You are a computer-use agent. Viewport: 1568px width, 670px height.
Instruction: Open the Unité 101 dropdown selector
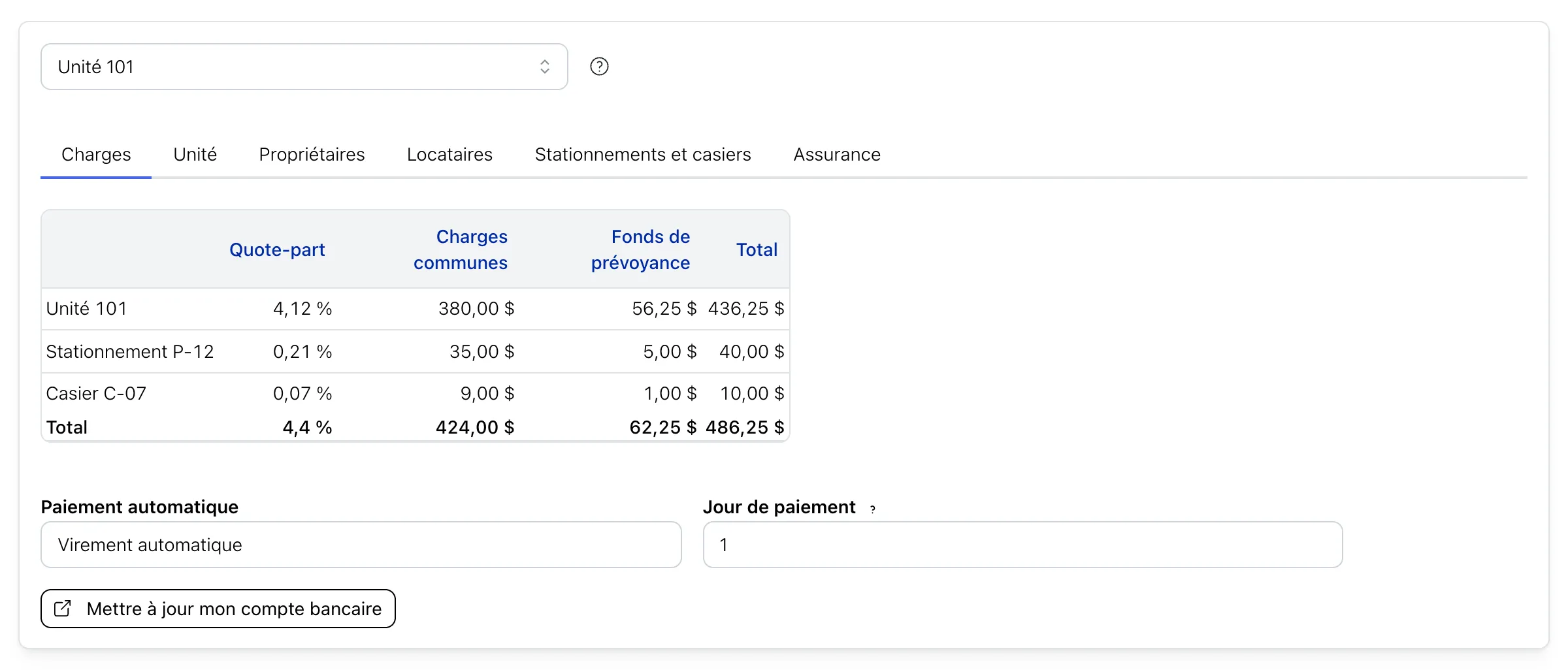point(304,67)
